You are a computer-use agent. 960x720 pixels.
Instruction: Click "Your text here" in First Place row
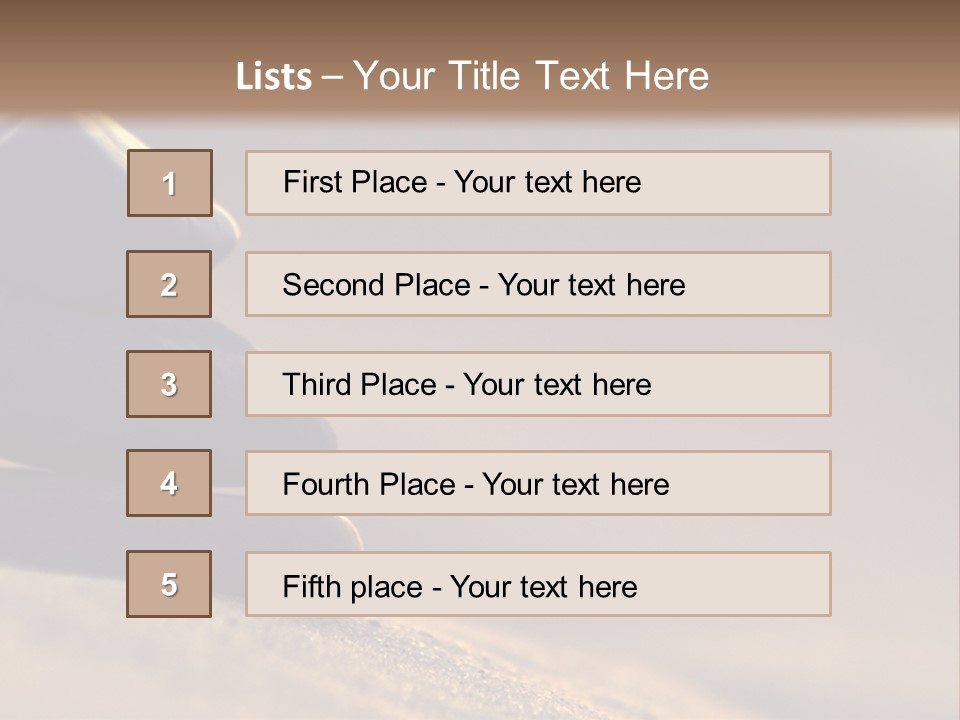tap(547, 182)
